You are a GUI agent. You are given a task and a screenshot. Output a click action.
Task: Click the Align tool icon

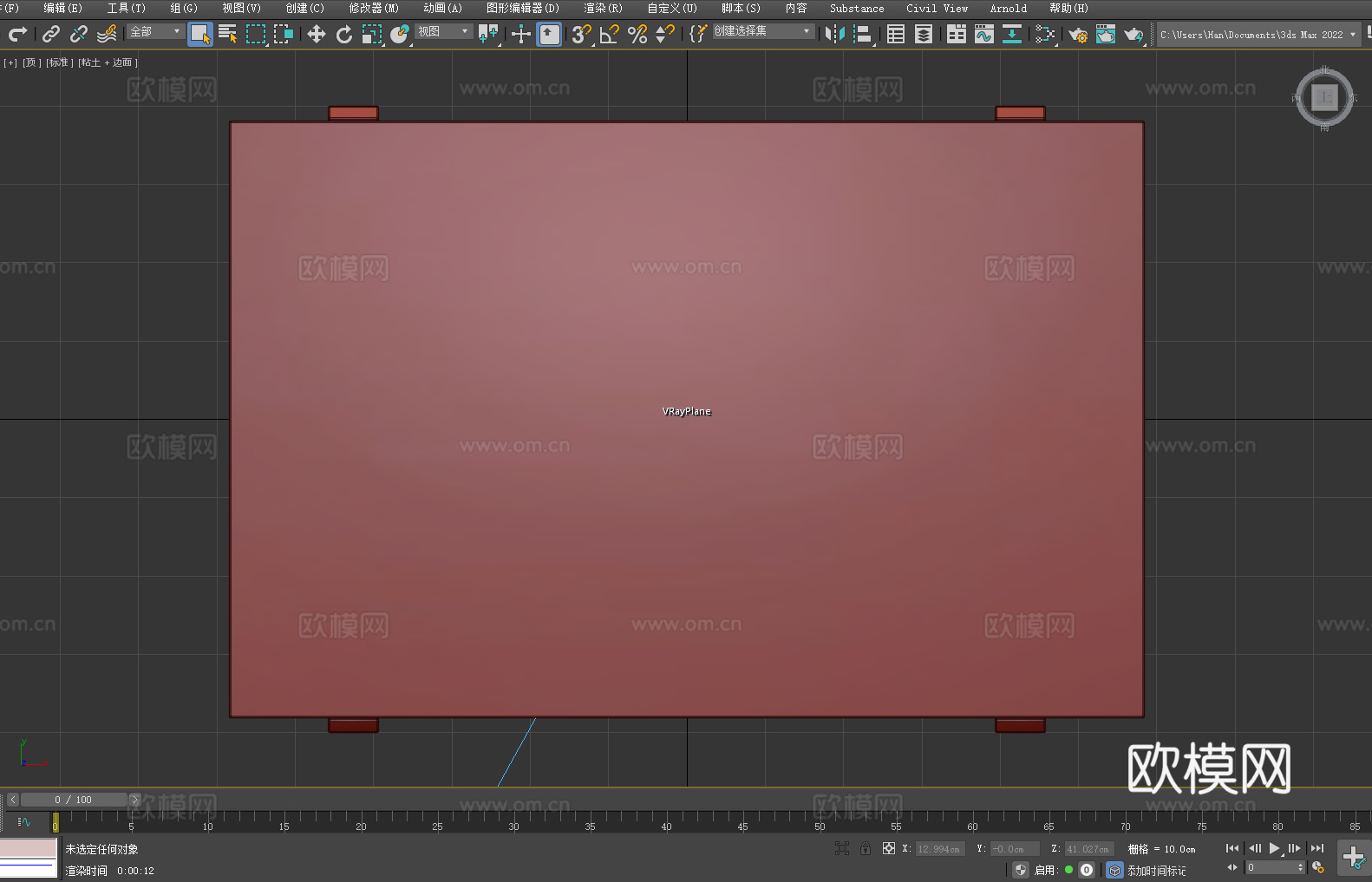point(863,34)
